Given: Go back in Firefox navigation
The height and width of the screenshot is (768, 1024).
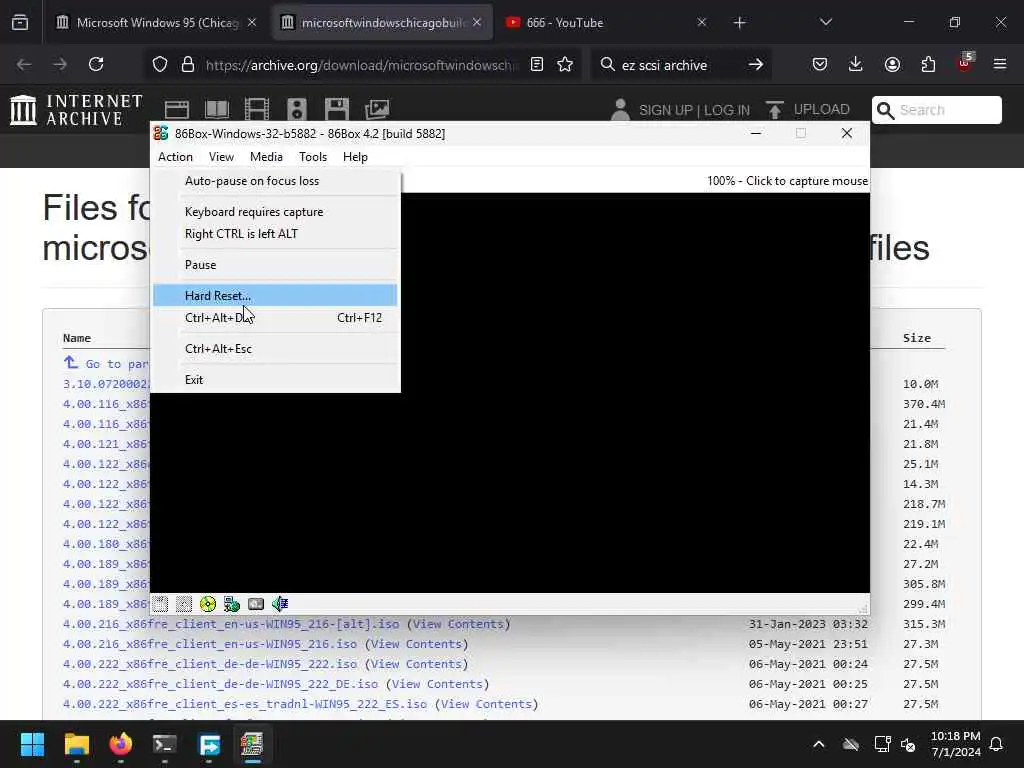Looking at the screenshot, I should click(x=24, y=64).
